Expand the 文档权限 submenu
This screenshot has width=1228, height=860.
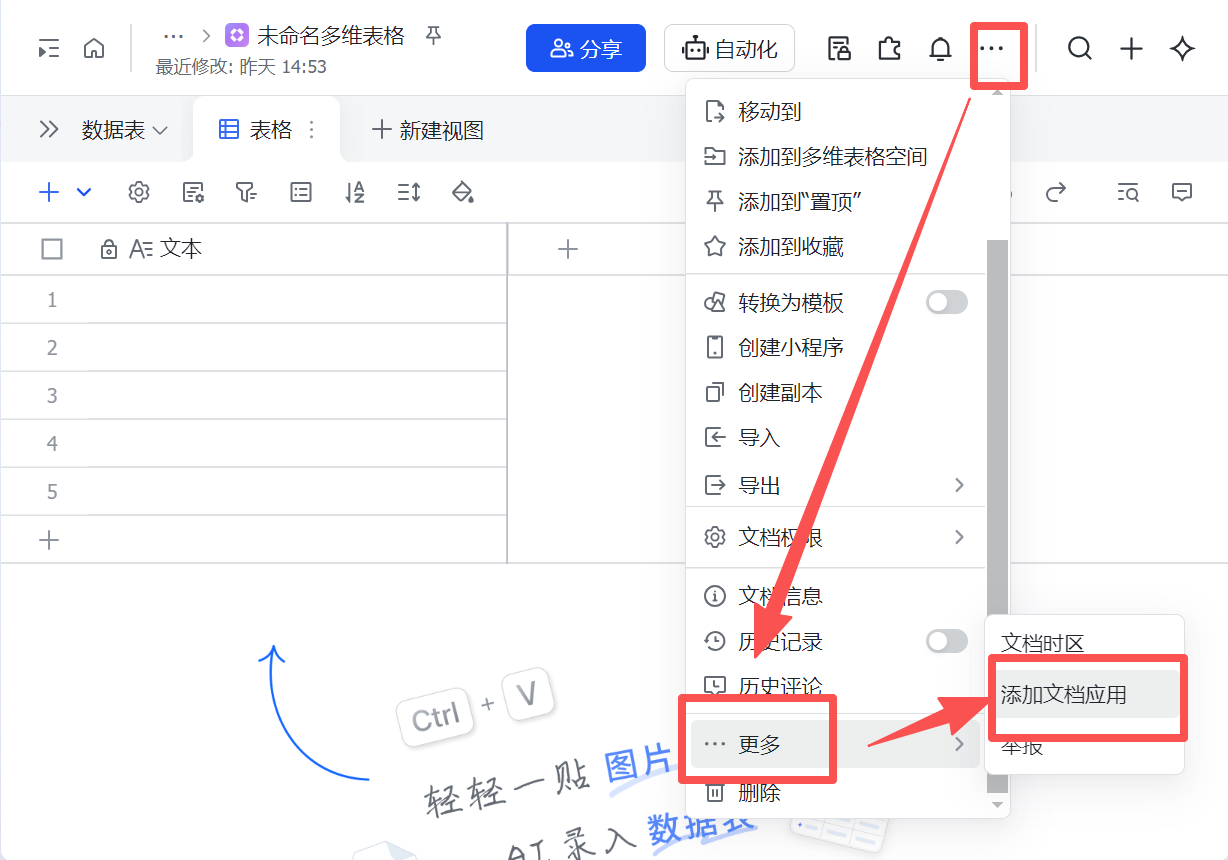[959, 537]
